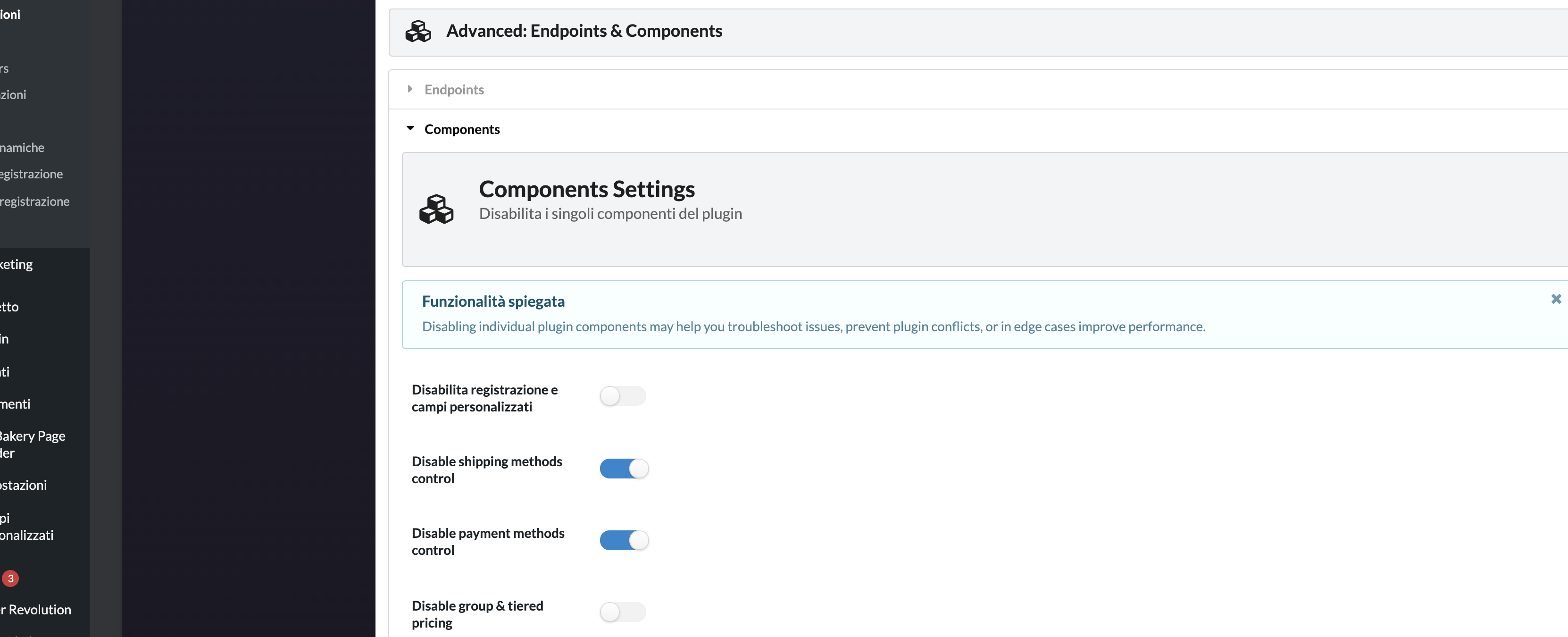Turn off Disable payment methods control
Viewport: 1568px width, 637px height.
(624, 541)
